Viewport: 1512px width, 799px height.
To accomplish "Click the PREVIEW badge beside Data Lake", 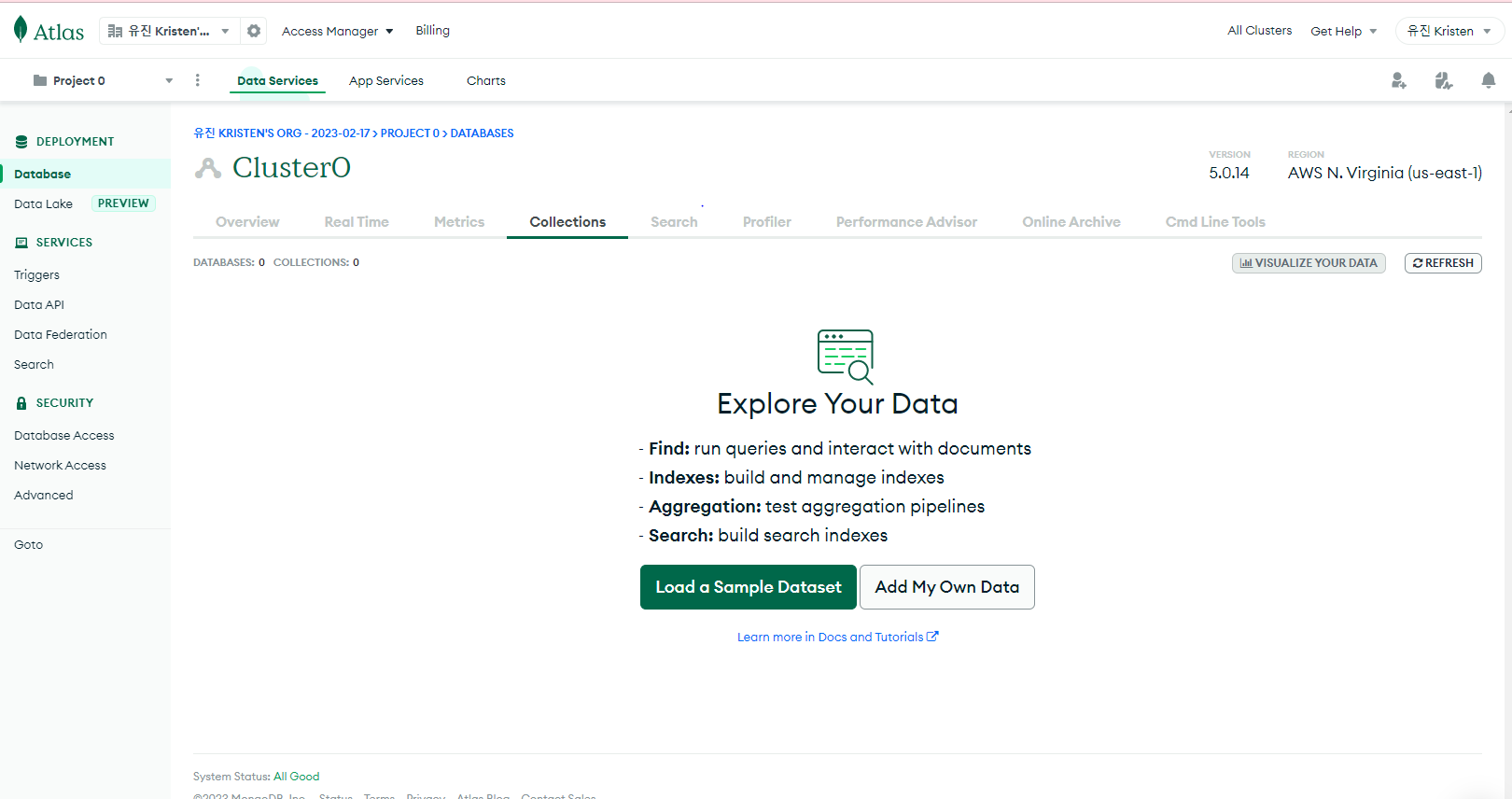I will tap(123, 203).
